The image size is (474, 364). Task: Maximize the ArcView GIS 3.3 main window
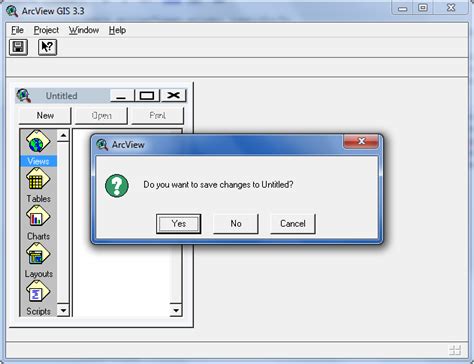tap(423, 8)
